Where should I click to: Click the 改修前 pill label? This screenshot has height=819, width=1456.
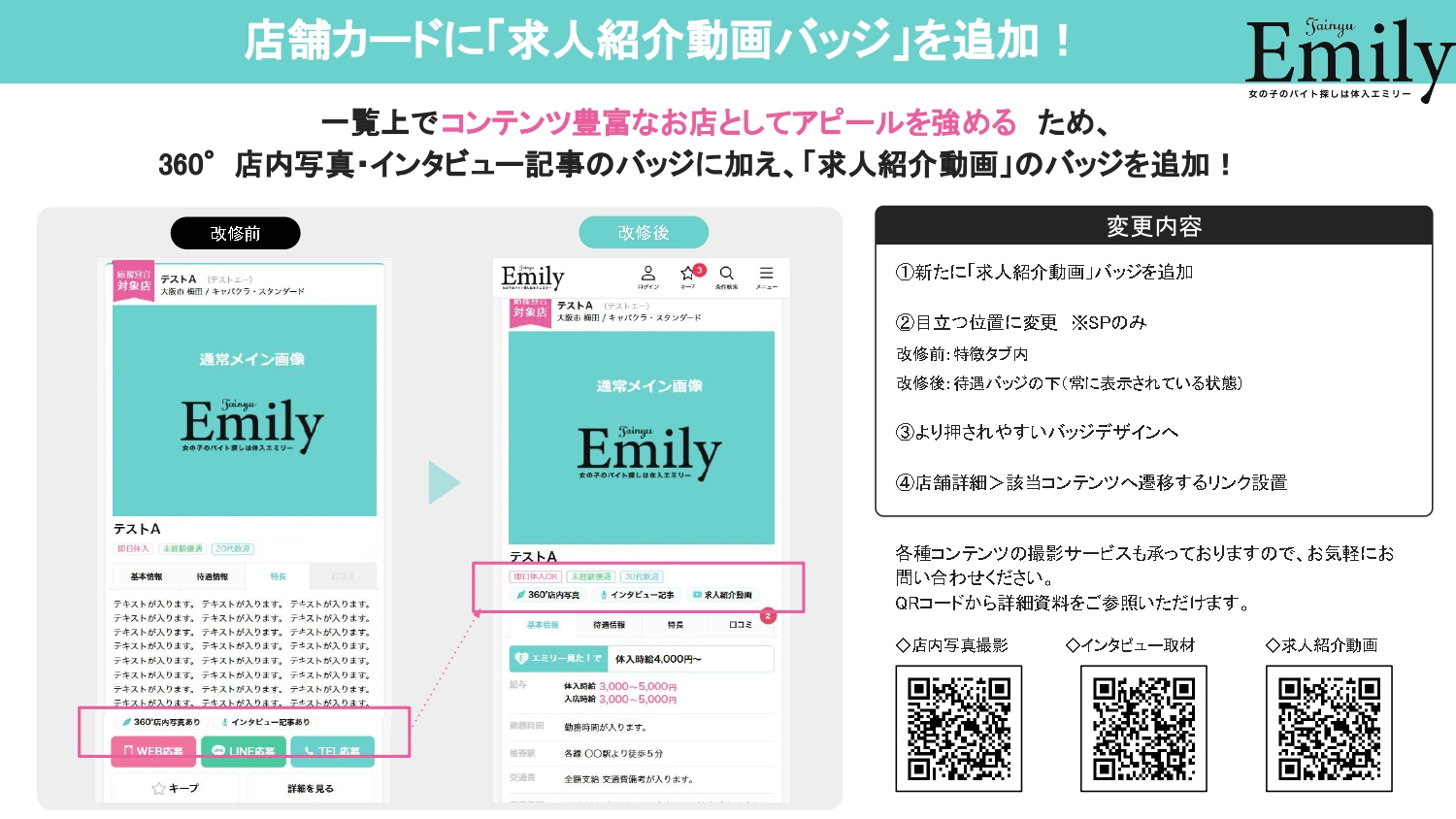coord(236,233)
